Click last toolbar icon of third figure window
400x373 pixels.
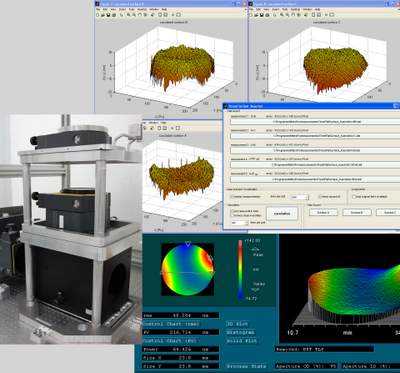point(178,128)
